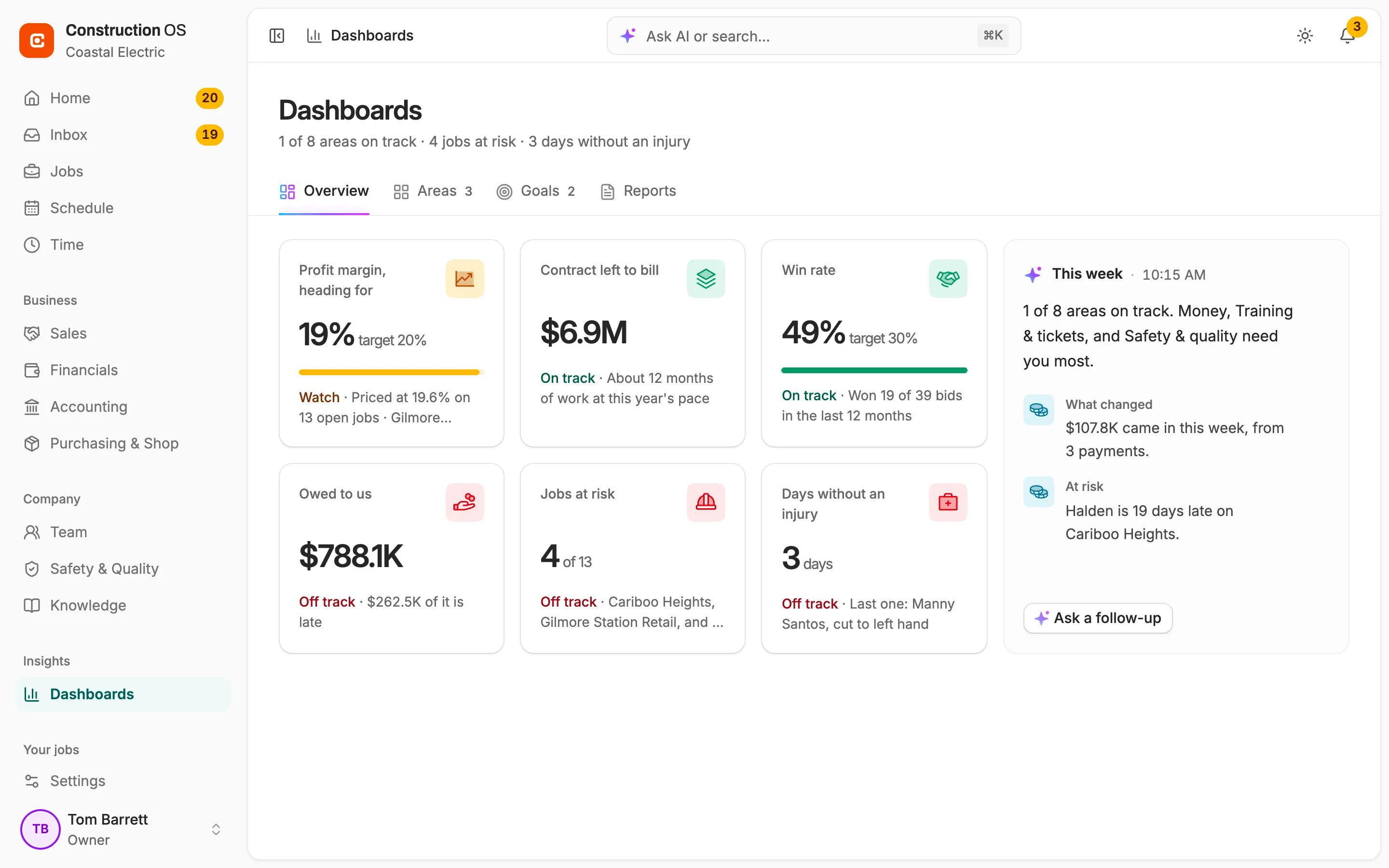Open Jobs in sidebar
The image size is (1389, 868).
coord(123,171)
